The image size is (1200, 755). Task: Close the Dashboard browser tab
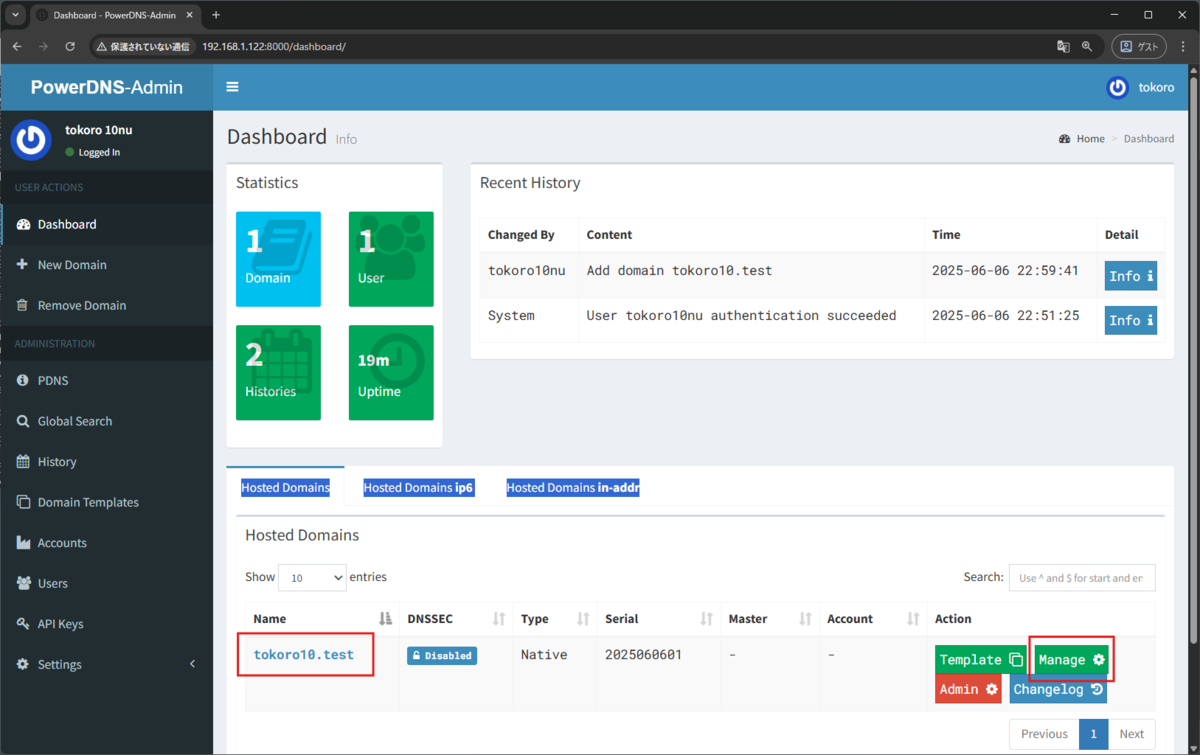[191, 15]
